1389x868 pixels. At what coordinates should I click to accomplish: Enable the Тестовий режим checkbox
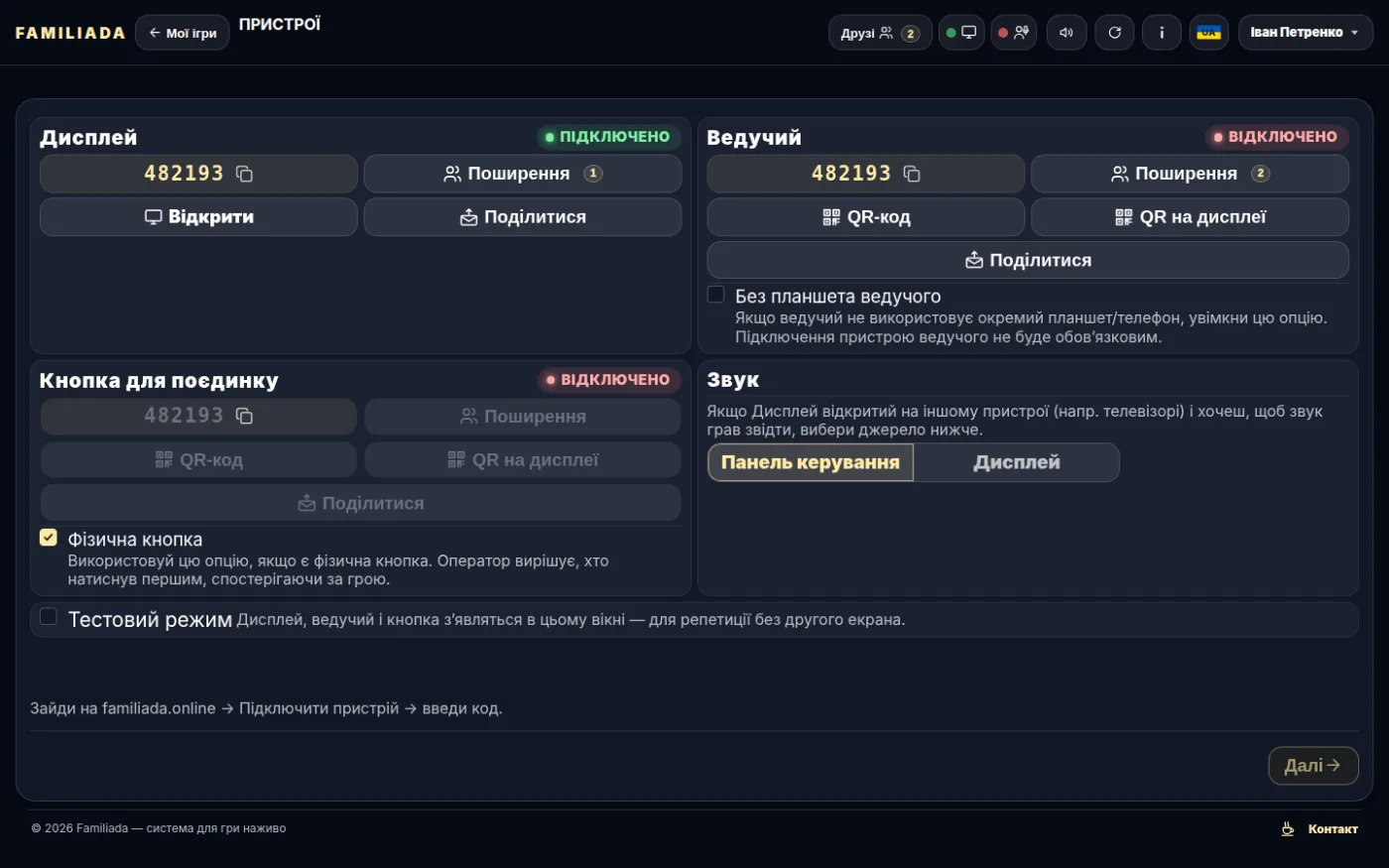click(x=48, y=617)
